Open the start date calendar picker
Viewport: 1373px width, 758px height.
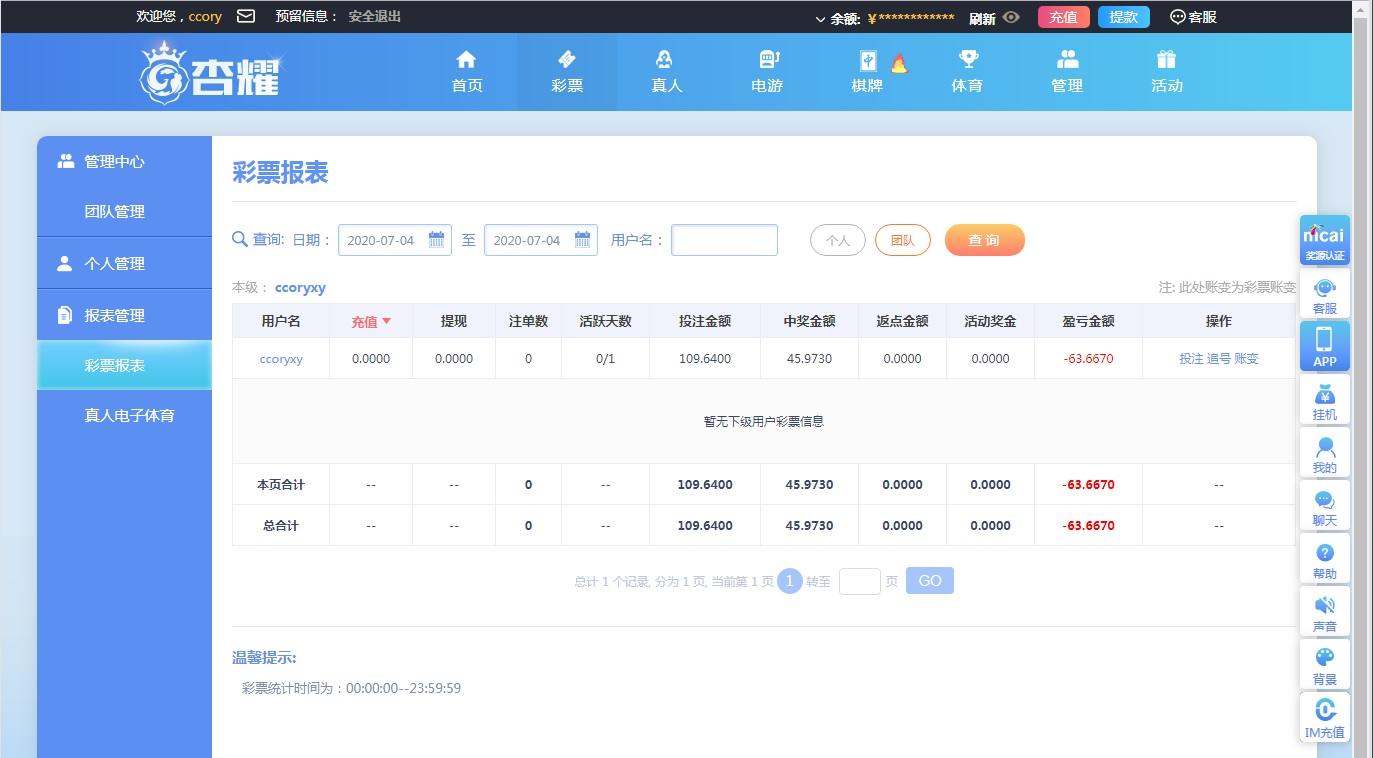pos(436,240)
